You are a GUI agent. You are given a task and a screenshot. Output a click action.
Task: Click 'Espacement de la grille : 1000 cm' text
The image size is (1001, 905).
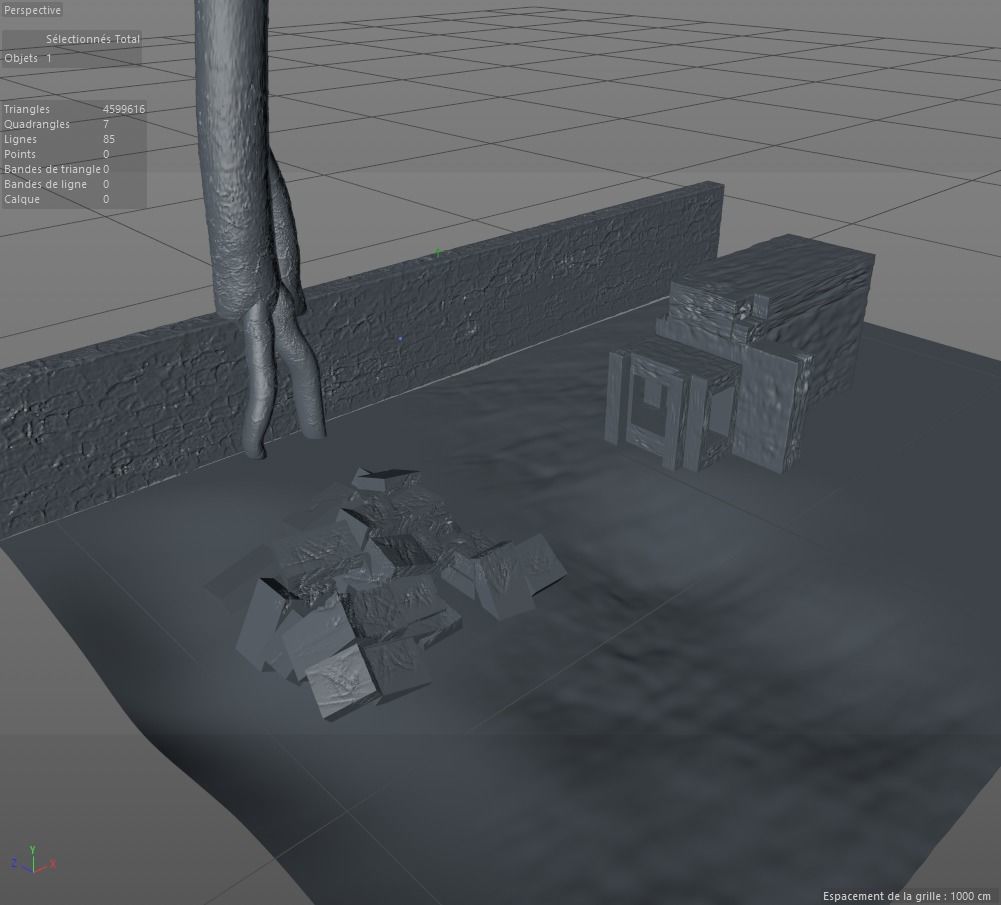click(x=907, y=896)
